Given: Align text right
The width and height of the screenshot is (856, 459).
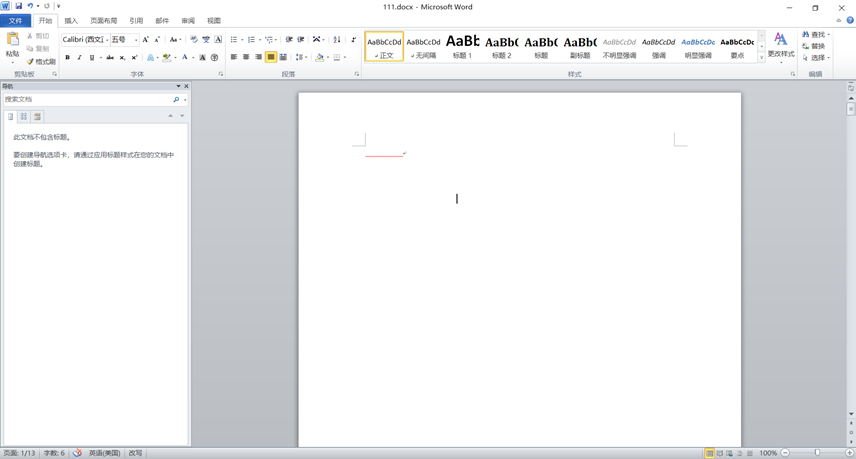Looking at the screenshot, I should pyautogui.click(x=258, y=57).
